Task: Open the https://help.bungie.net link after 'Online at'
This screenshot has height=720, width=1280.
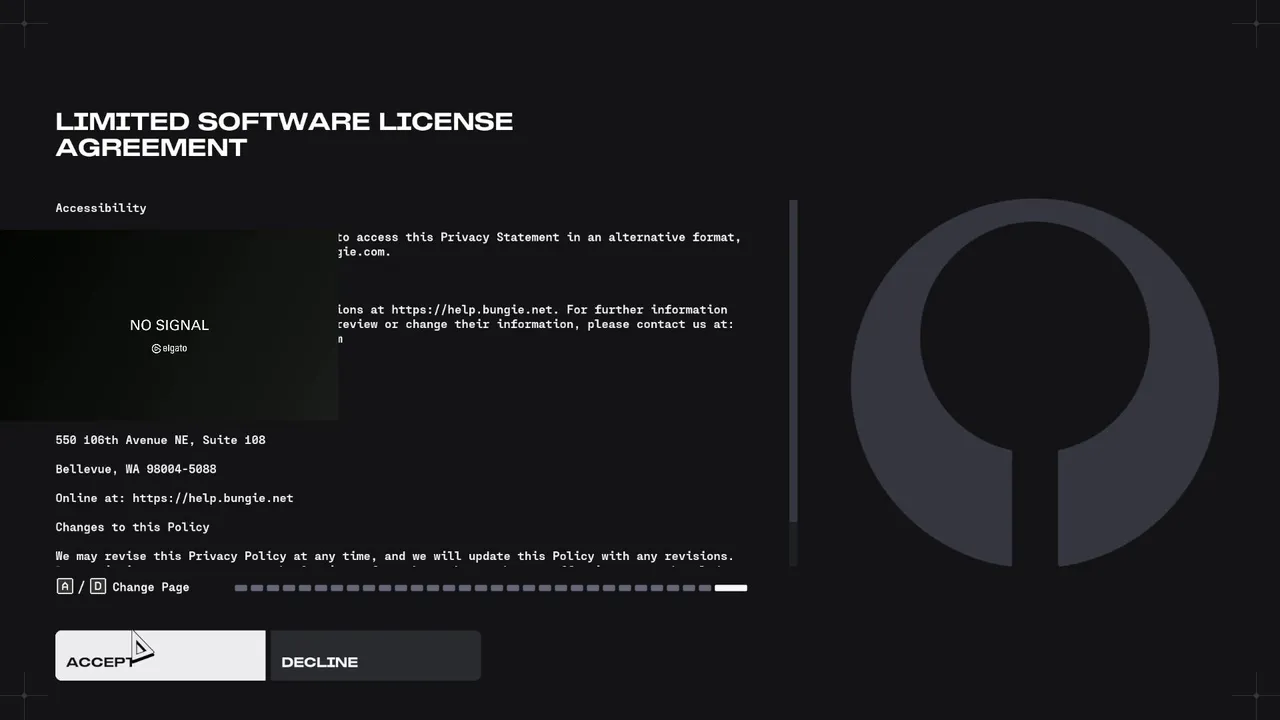Action: tap(213, 498)
